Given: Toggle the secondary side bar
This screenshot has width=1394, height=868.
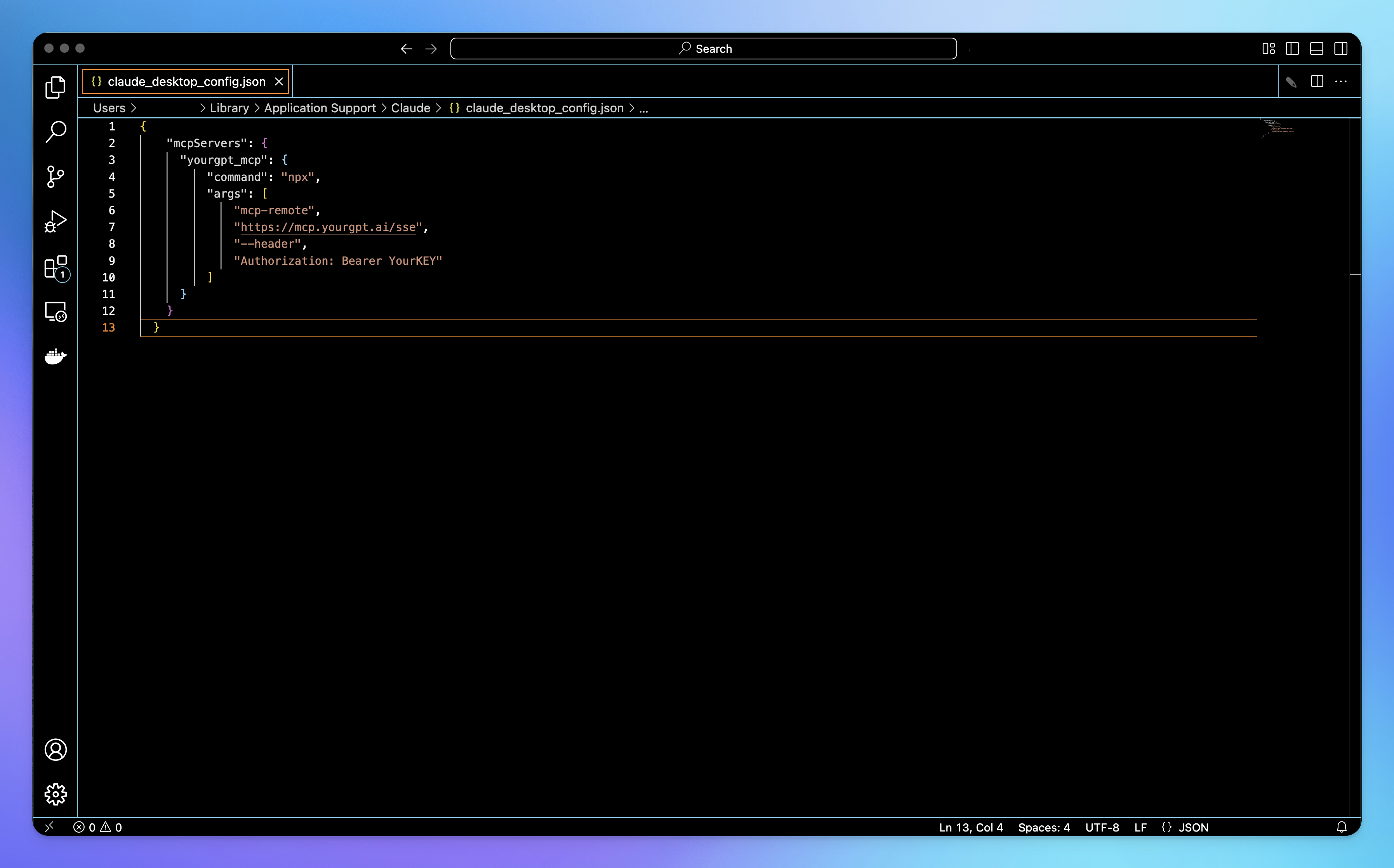Looking at the screenshot, I should 1340,49.
